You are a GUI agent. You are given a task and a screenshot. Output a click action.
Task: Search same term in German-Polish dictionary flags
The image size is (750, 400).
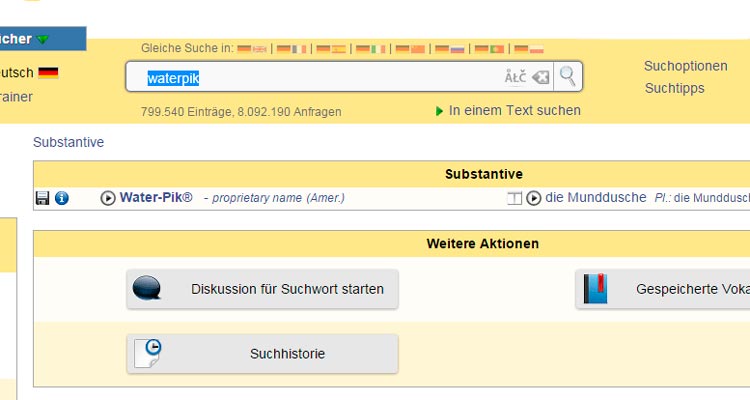click(529, 49)
